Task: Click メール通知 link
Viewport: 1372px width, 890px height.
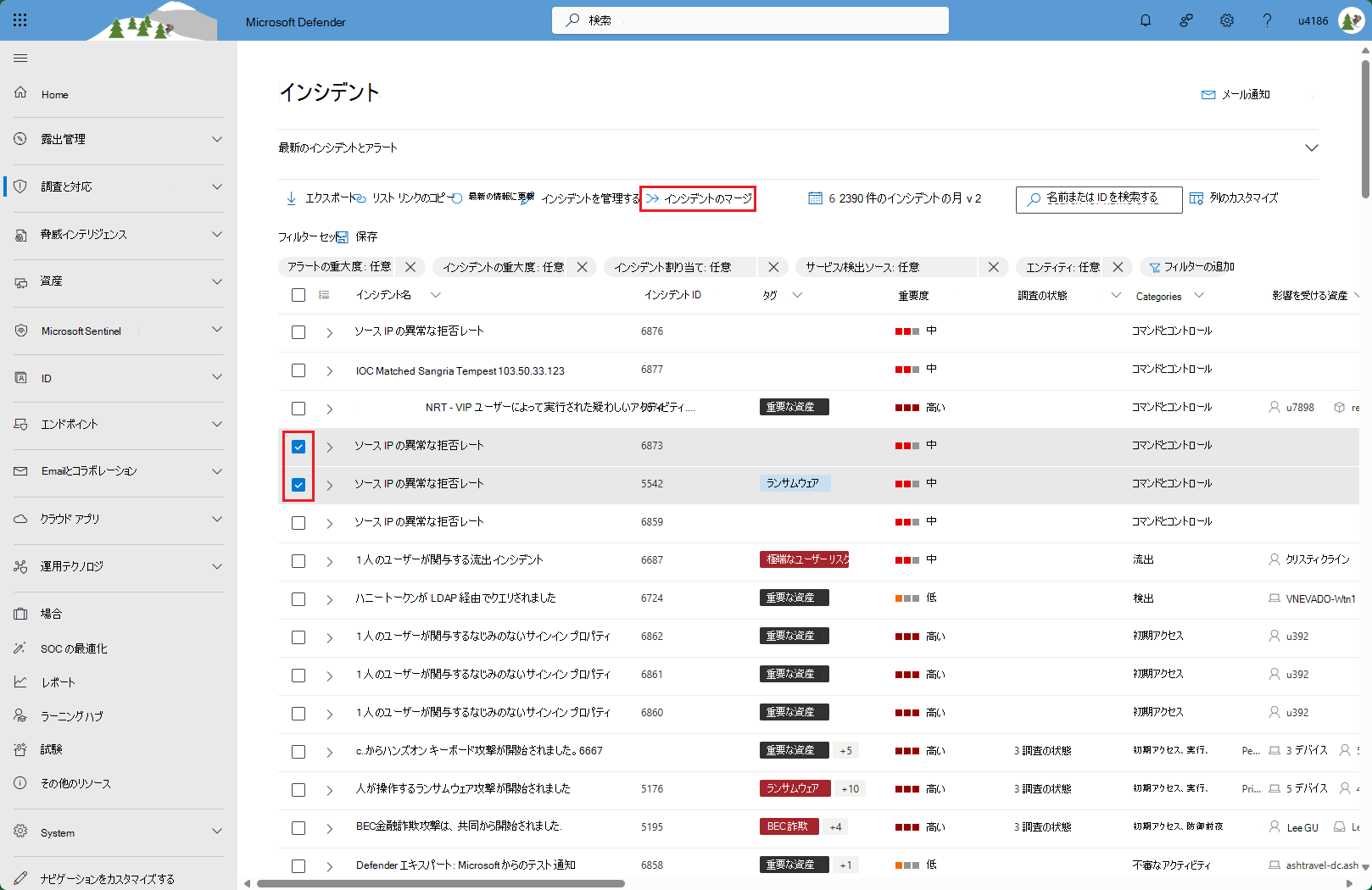Action: [1236, 95]
